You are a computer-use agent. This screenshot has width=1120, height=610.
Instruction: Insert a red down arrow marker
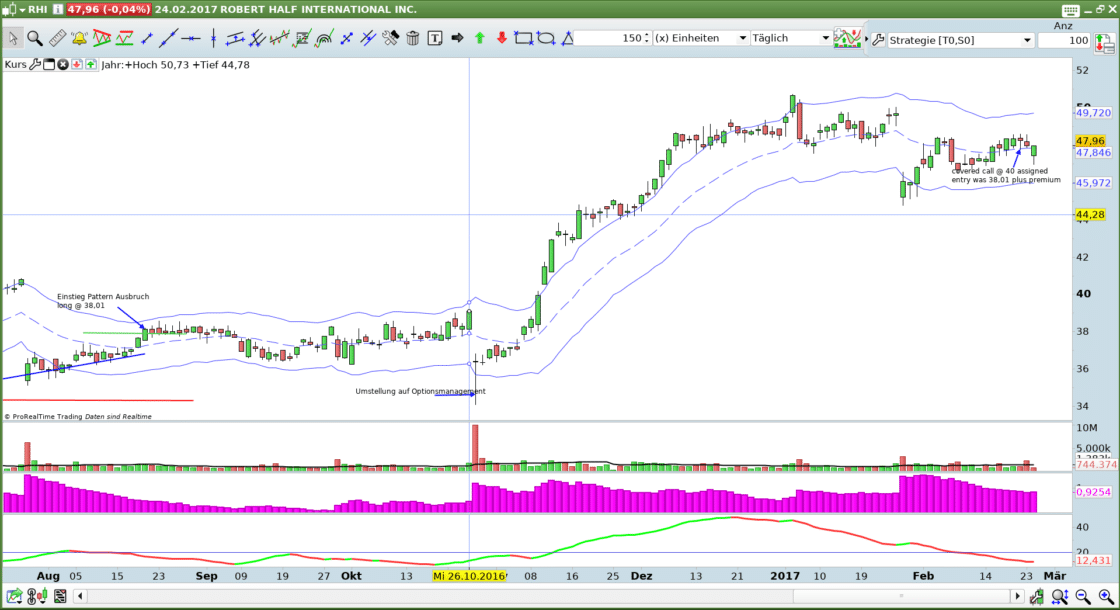pos(502,38)
